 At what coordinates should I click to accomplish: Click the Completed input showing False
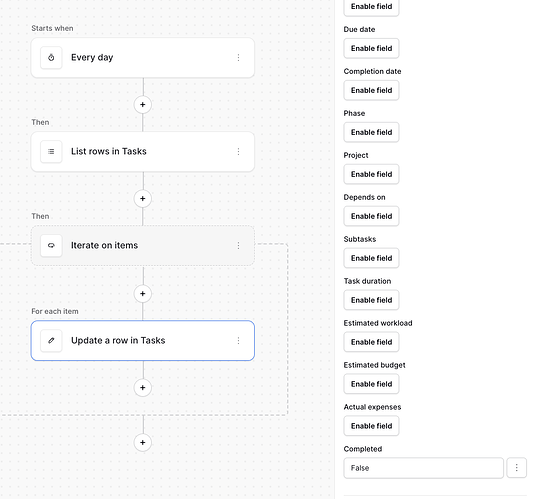(423, 468)
